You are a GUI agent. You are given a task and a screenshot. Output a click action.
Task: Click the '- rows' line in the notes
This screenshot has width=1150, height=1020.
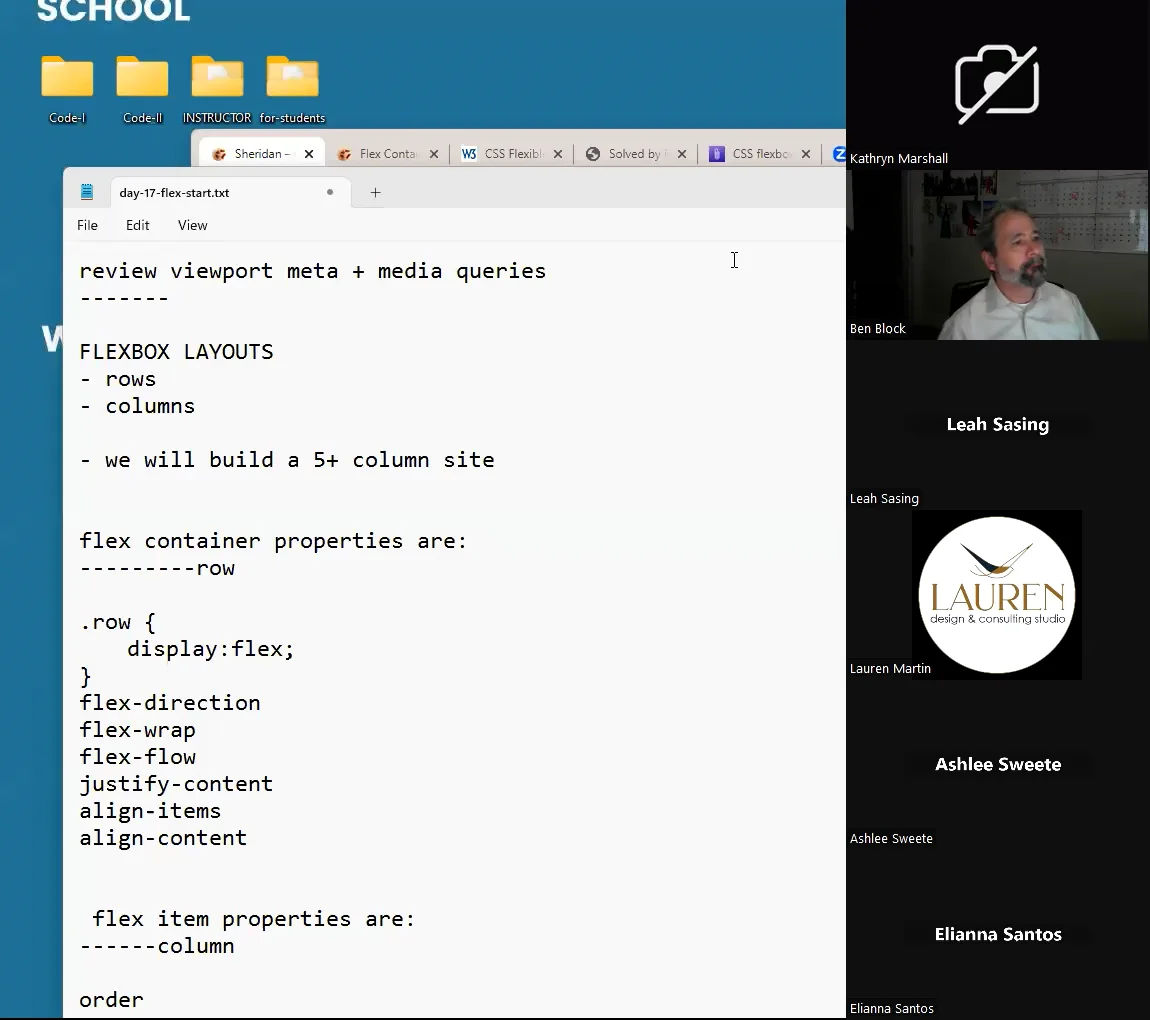point(117,379)
